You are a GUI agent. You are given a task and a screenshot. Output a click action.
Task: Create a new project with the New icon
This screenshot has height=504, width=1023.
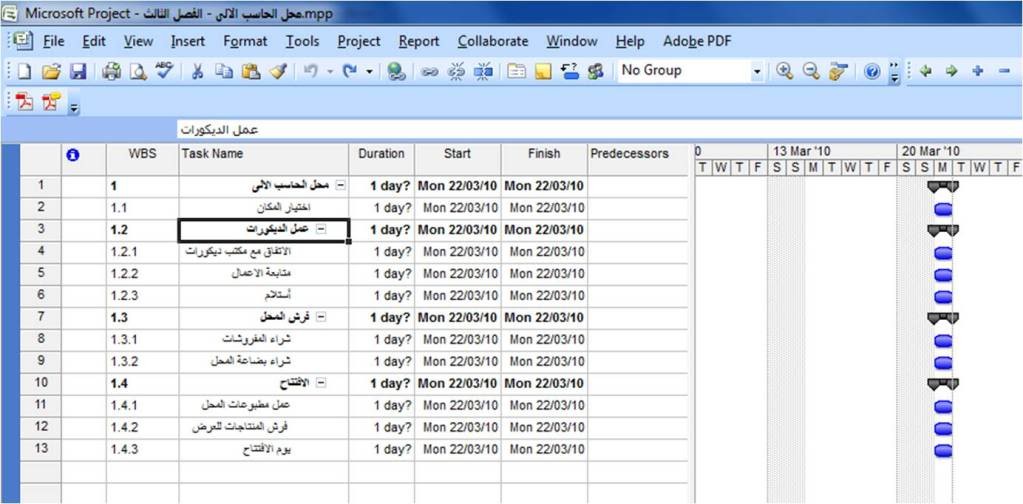[24, 71]
